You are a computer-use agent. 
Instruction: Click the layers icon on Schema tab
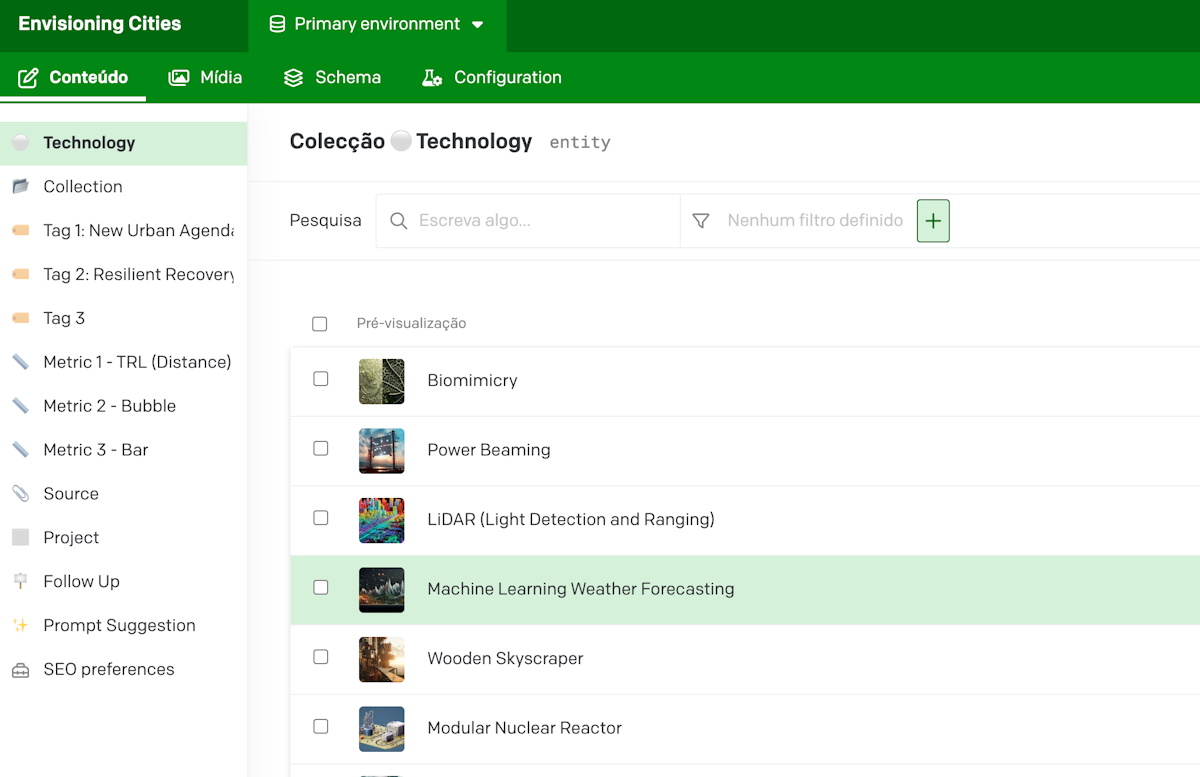293,77
